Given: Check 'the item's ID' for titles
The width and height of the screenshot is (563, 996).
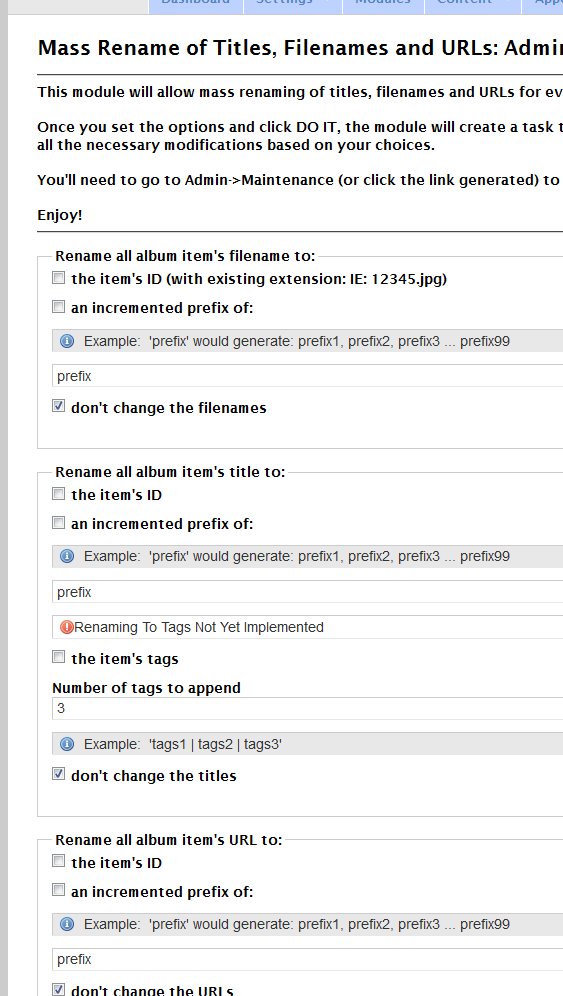Looking at the screenshot, I should (x=58, y=494).
